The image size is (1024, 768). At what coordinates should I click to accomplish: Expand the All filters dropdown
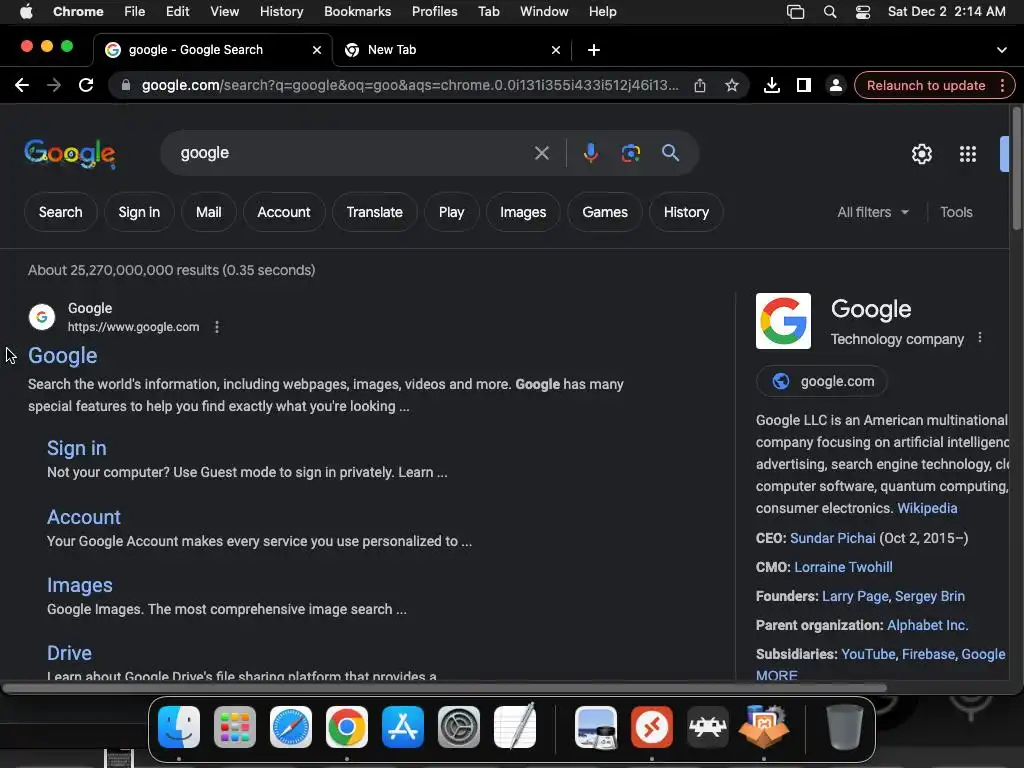[872, 212]
